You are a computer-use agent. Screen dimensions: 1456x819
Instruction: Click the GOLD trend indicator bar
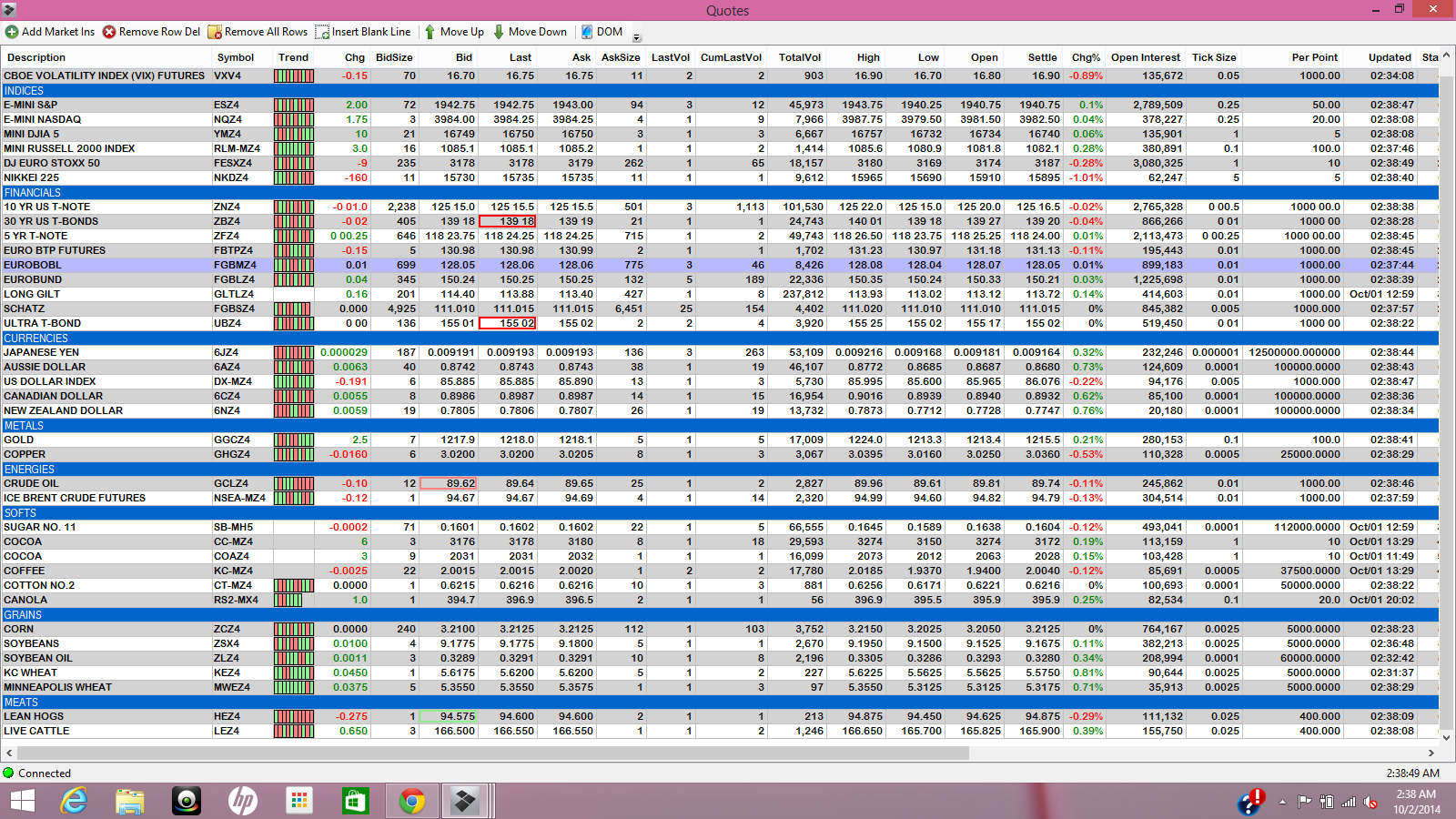[x=293, y=440]
